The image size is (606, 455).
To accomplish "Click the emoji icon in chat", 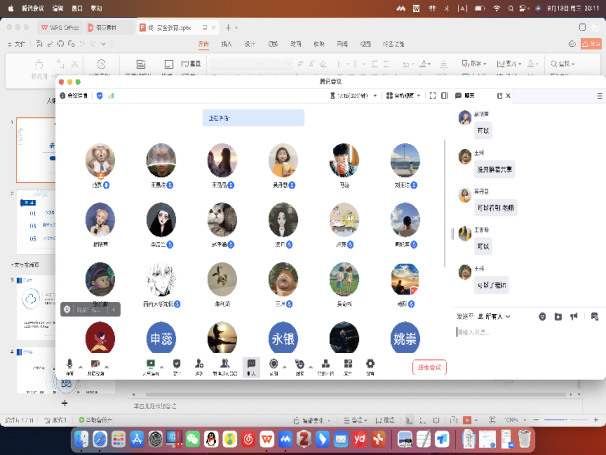I will pyautogui.click(x=542, y=316).
